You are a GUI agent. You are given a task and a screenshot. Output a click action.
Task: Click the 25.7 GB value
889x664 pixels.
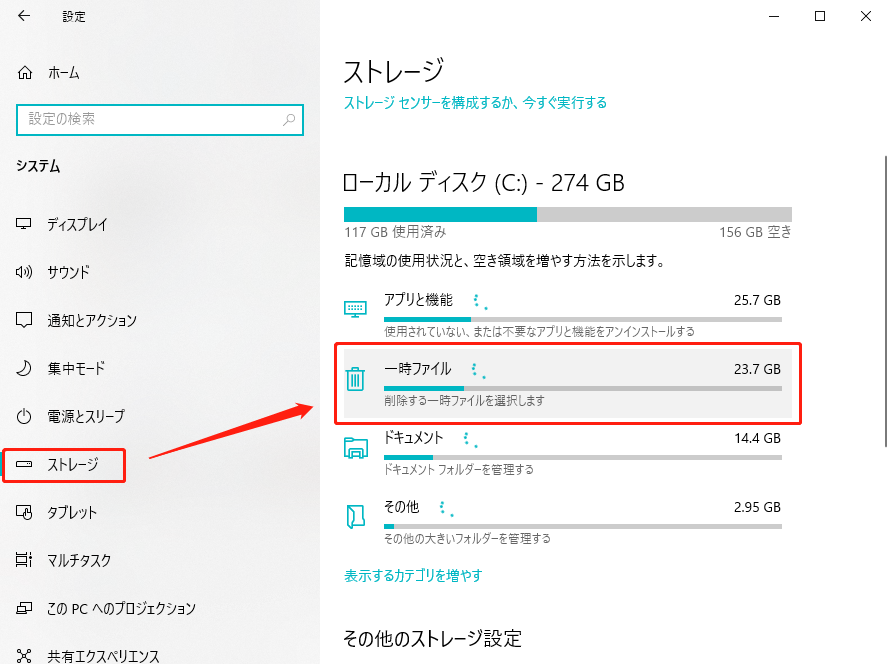tap(757, 300)
